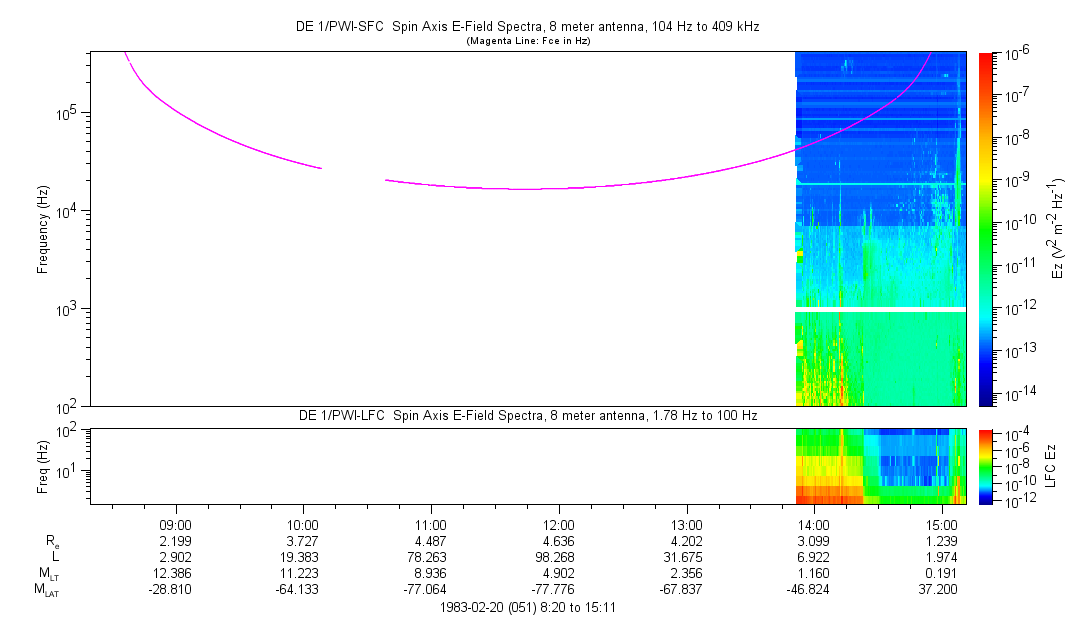Click the upper Ez color scale bar
Screen dimensions: 1083x620
point(986,228)
